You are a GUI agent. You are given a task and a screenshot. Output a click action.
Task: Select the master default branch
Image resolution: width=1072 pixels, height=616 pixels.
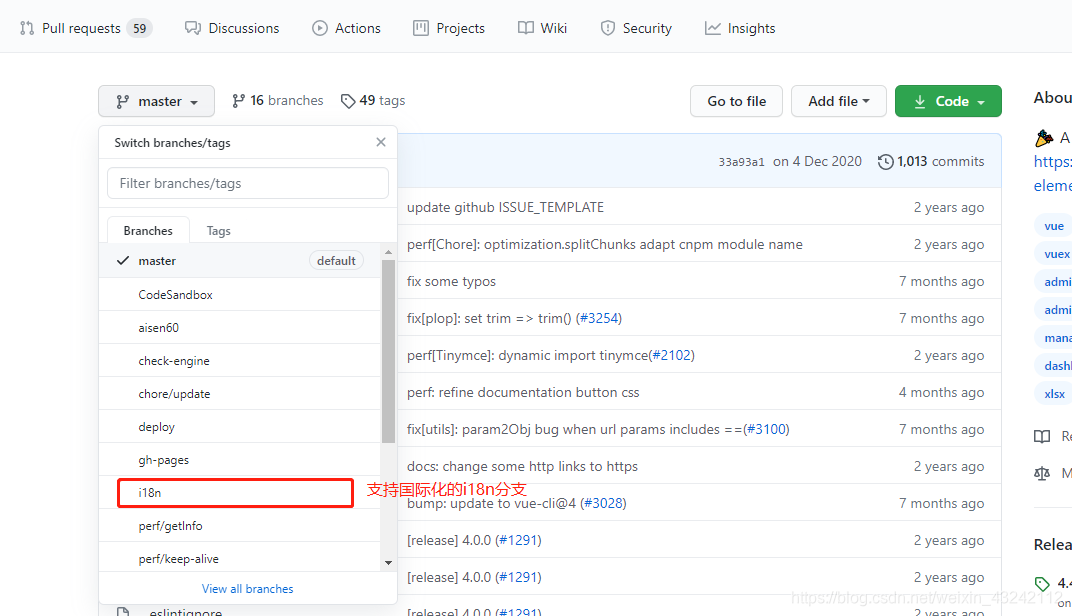(x=239, y=260)
